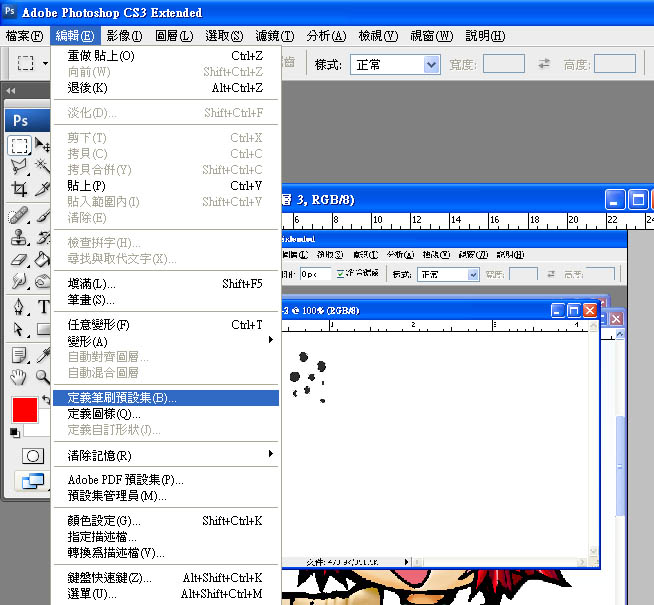Image resolution: width=654 pixels, height=605 pixels.
Task: Toggle anti-alias checkbox in embedded screenshot
Action: [x=341, y=274]
